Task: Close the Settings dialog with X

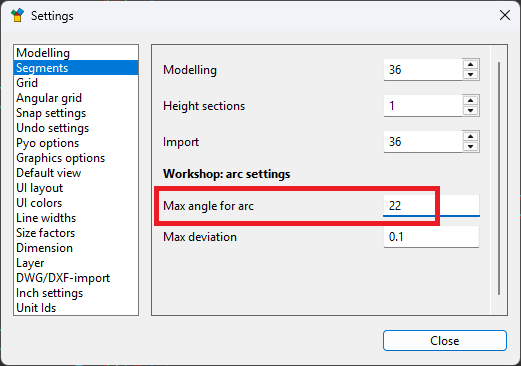Action: click(505, 15)
